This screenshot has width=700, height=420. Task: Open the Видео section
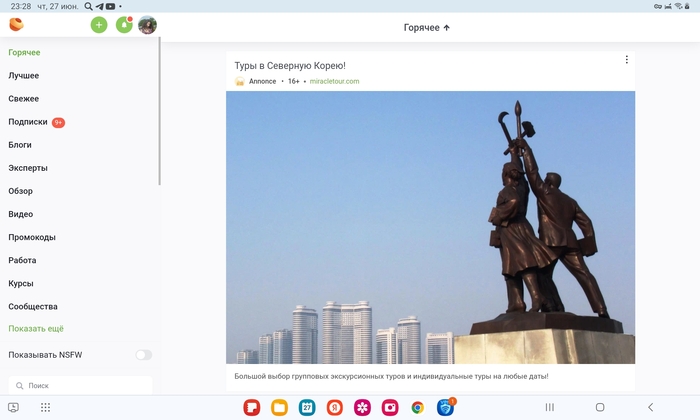point(21,214)
